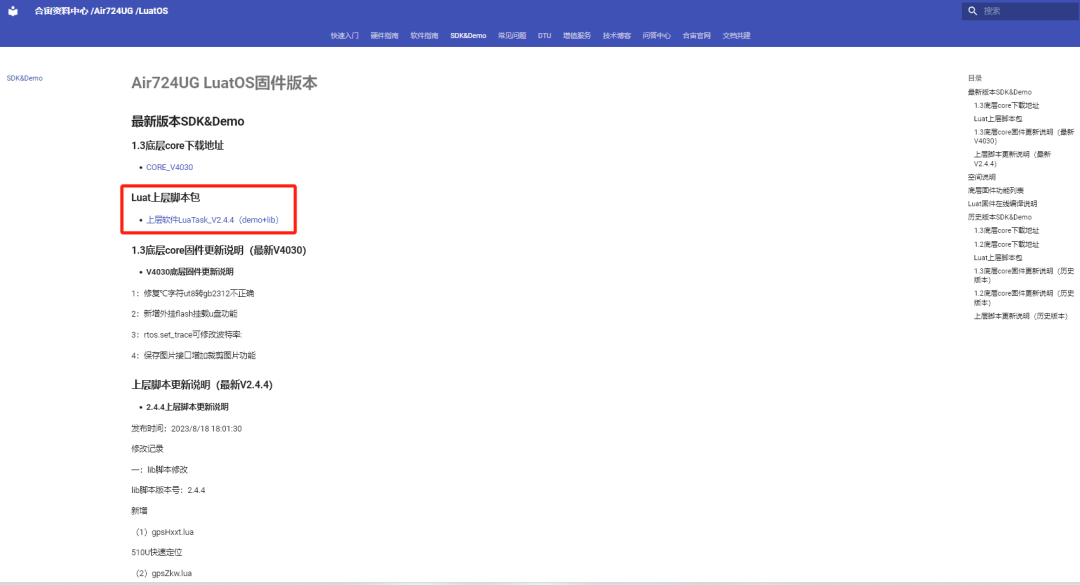Jump to 历史版本SDK&Demo in contents
This screenshot has height=585, width=1080.
click(999, 217)
